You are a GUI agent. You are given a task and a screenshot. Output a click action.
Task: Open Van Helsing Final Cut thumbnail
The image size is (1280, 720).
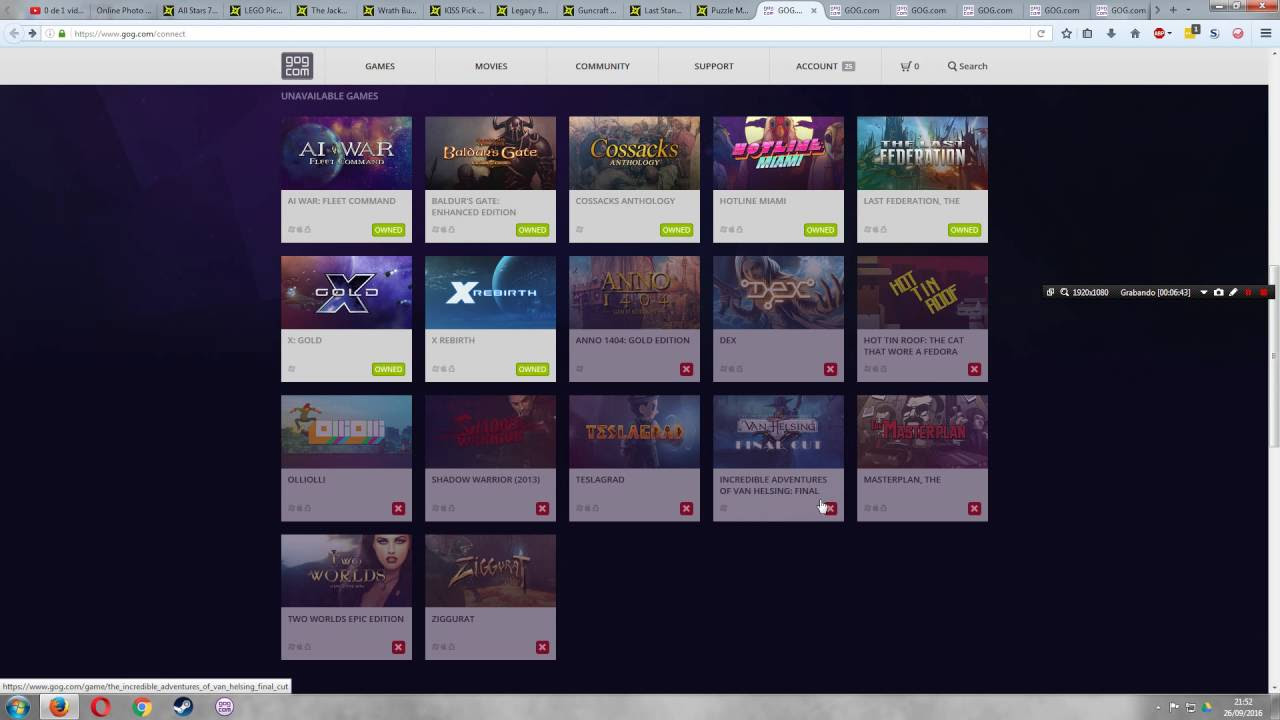coord(778,431)
